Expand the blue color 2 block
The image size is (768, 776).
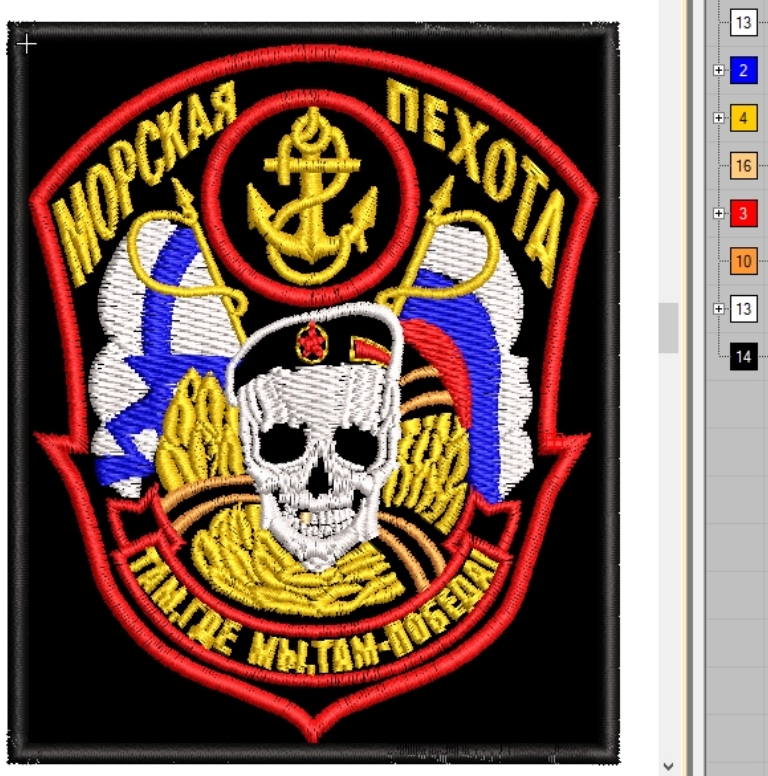tap(718, 71)
